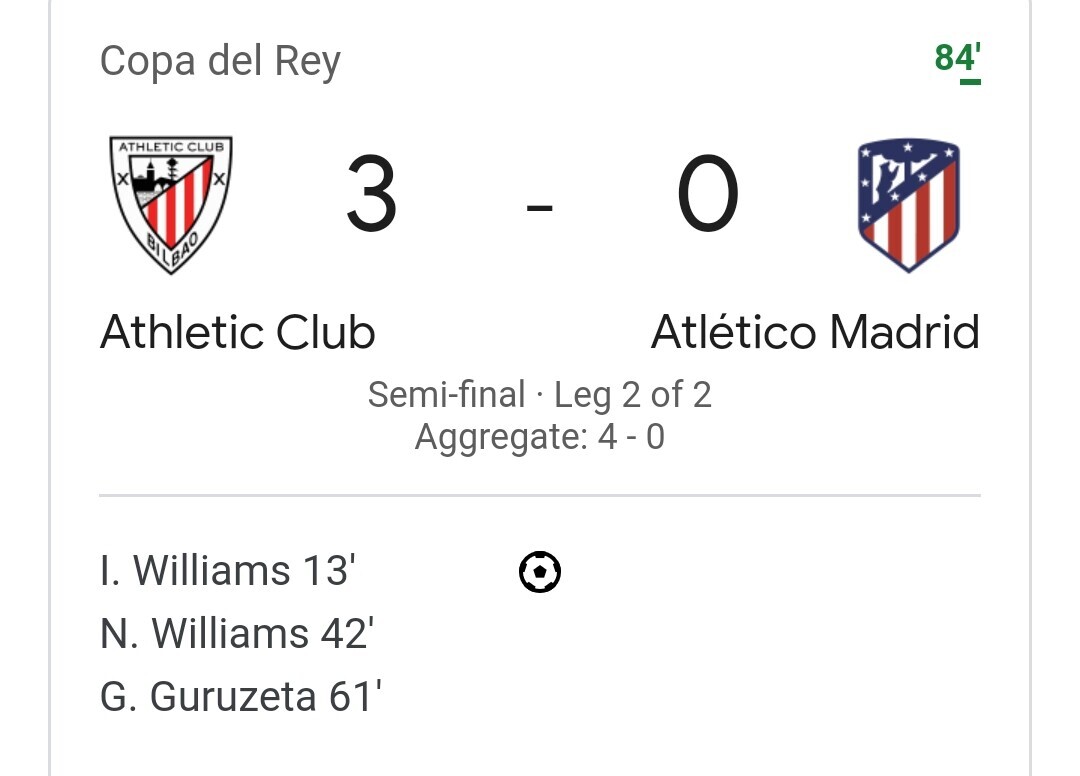This screenshot has height=776, width=1080.
Task: Open the Copa del Rey competition link
Action: [220, 61]
